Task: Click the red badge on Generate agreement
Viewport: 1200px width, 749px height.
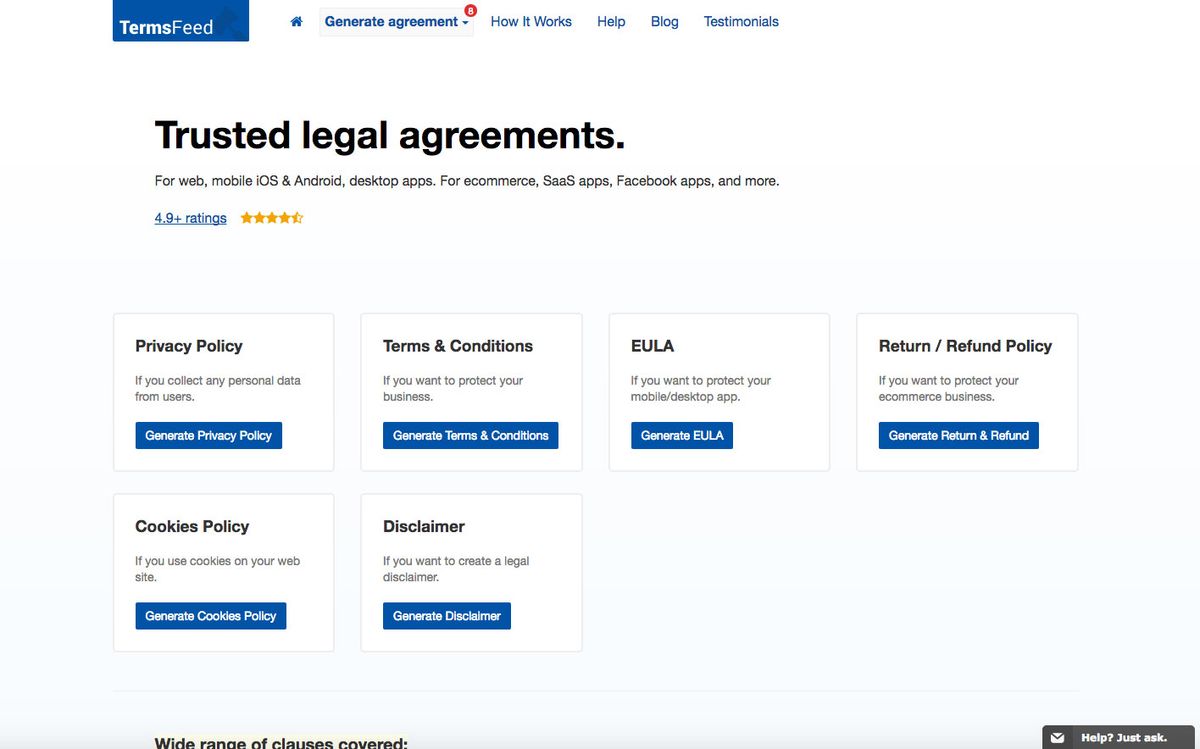Action: [x=469, y=10]
